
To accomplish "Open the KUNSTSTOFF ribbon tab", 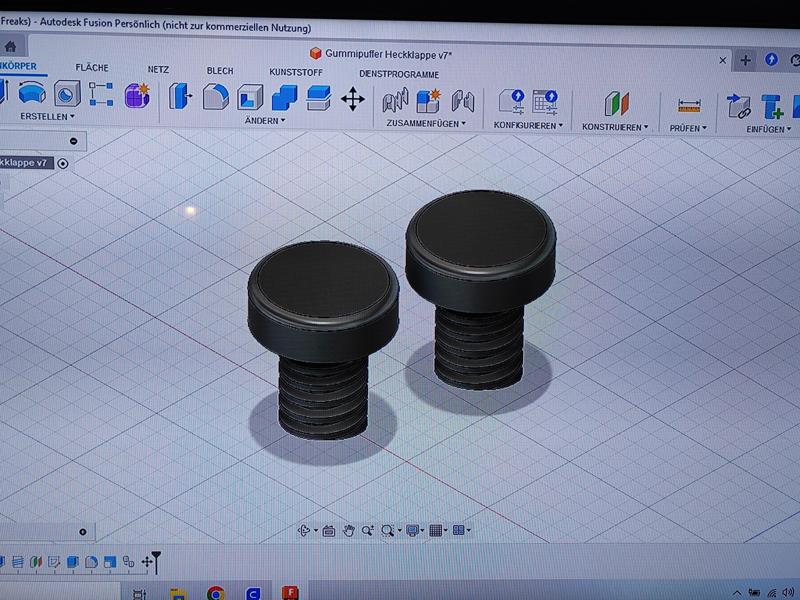I will coord(296,72).
